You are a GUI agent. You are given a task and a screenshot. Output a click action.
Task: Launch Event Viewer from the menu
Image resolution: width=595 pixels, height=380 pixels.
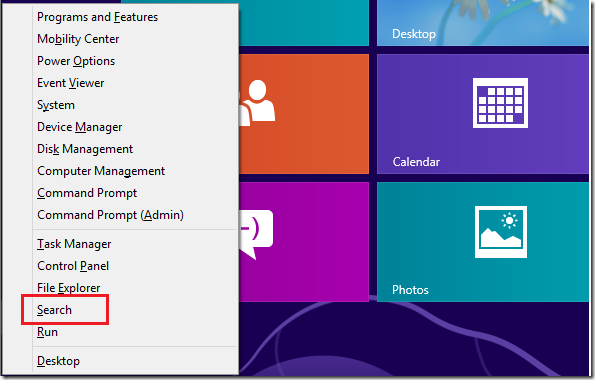point(71,83)
